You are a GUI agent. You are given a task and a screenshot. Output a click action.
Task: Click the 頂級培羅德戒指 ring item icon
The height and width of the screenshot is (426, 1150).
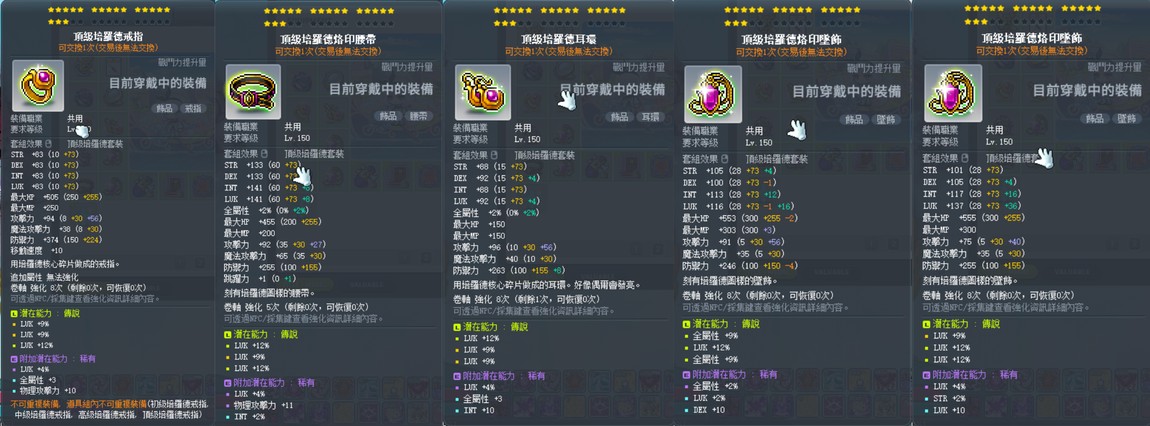(38, 86)
